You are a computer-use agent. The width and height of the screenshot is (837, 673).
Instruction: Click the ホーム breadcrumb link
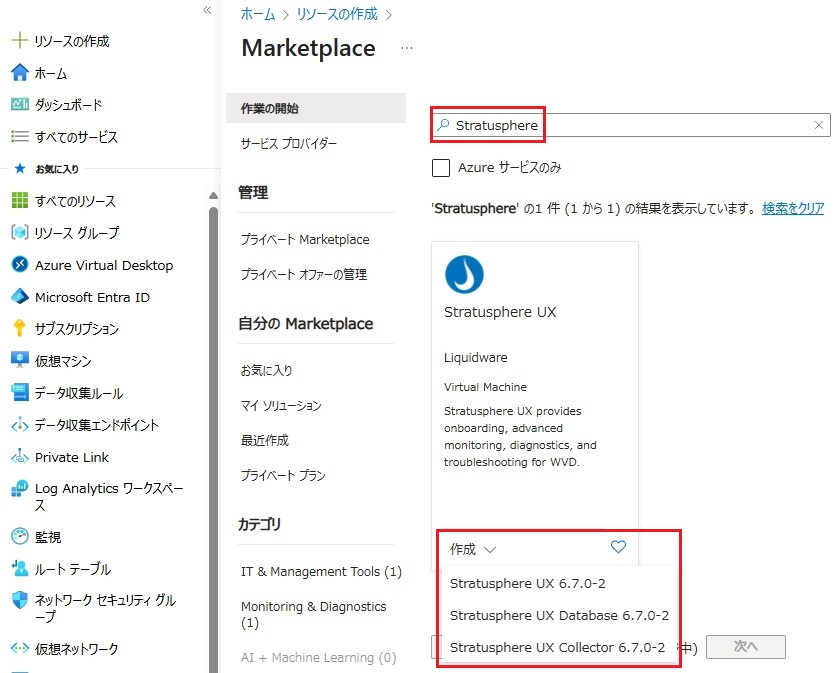pyautogui.click(x=258, y=14)
